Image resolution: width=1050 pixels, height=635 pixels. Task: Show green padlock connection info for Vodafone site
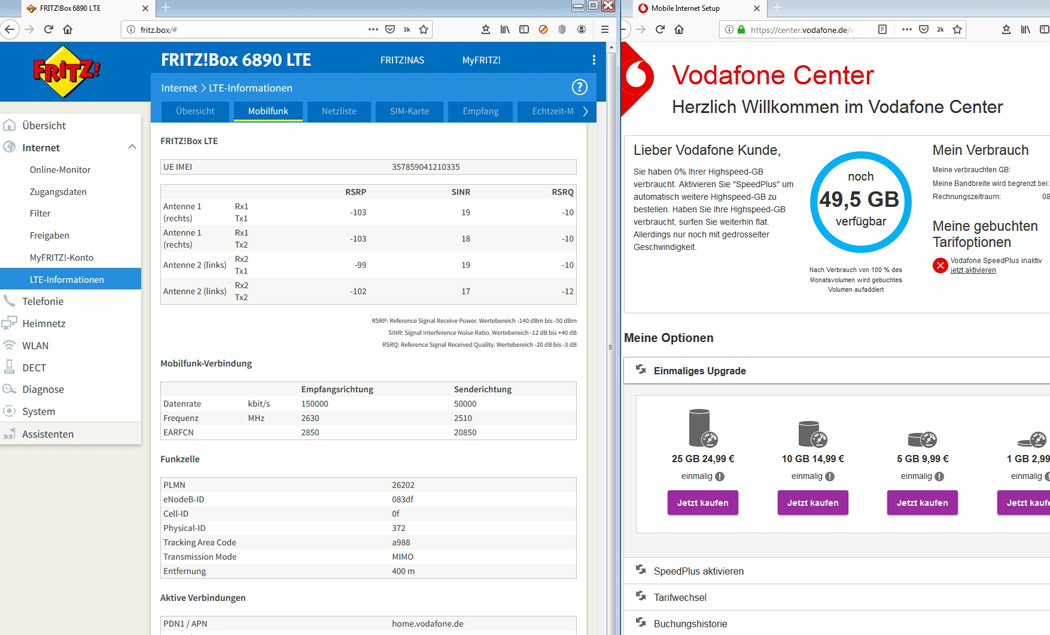tap(741, 29)
